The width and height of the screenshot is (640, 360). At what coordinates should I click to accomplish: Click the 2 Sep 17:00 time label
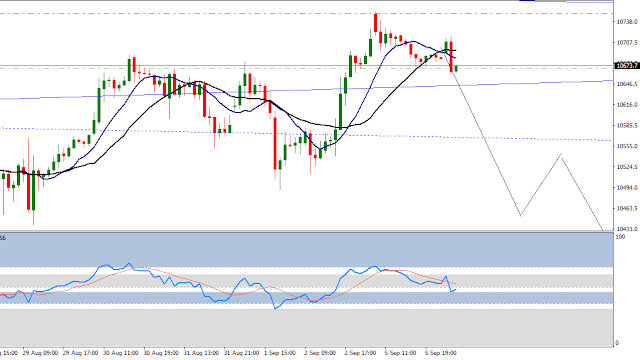pos(360,353)
